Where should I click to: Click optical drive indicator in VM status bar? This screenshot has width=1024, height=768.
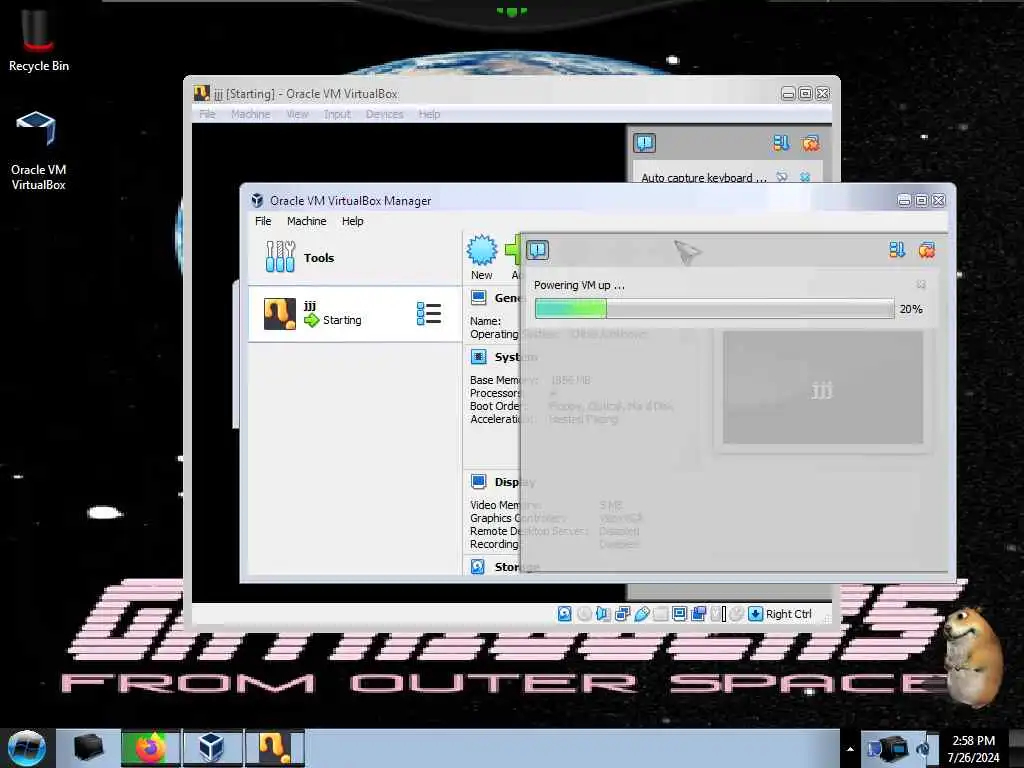click(584, 614)
